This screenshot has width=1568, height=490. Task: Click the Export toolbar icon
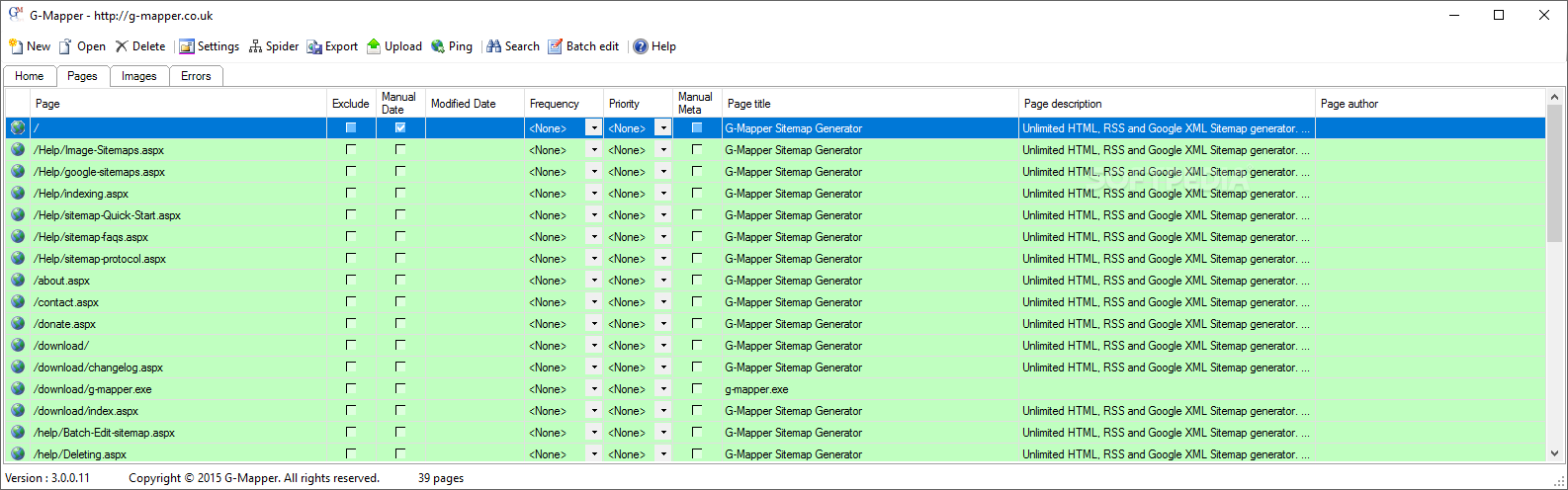coord(314,46)
